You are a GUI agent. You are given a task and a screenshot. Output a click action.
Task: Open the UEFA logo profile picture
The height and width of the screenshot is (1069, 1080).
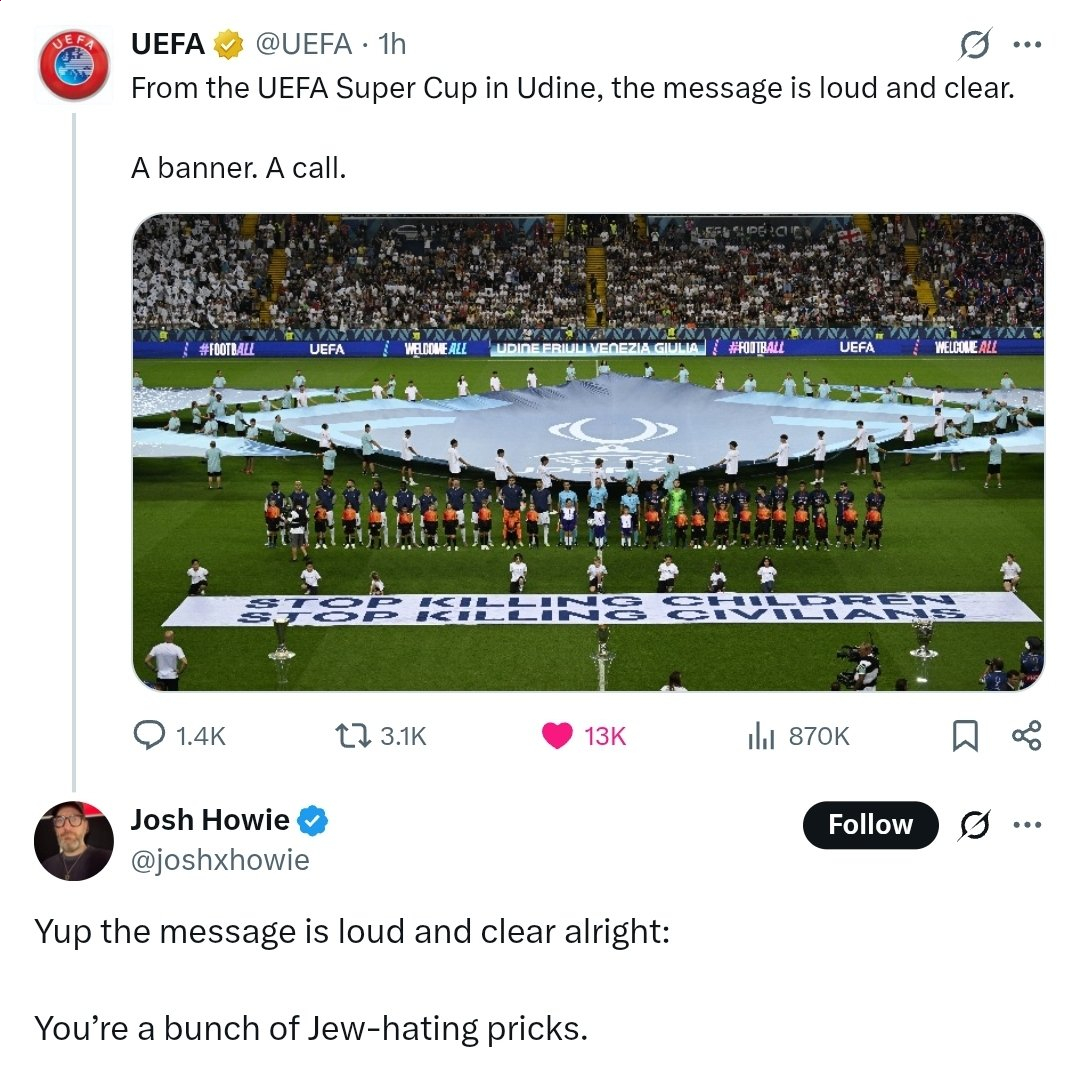pyautogui.click(x=74, y=65)
